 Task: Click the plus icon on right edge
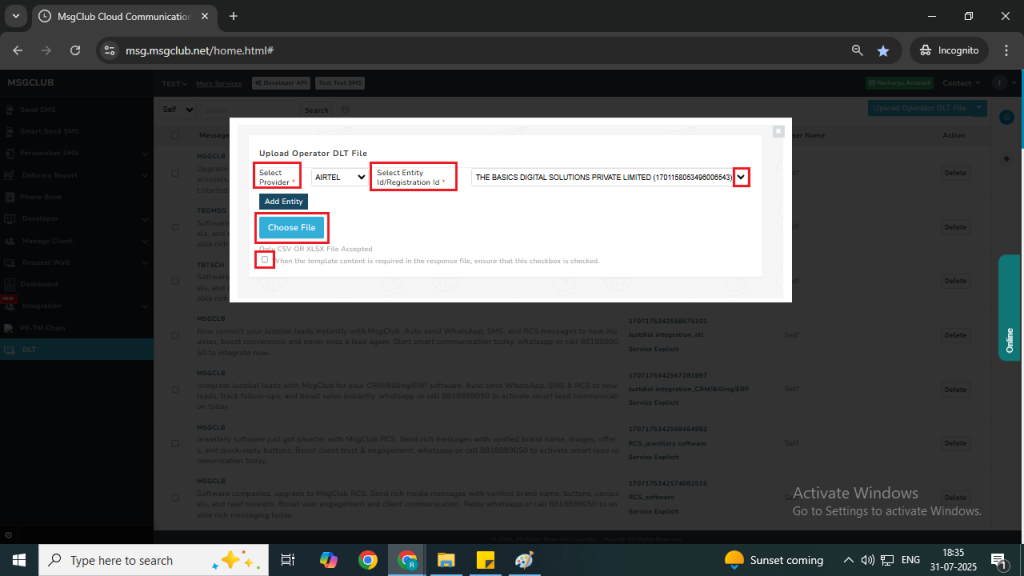(1006, 159)
